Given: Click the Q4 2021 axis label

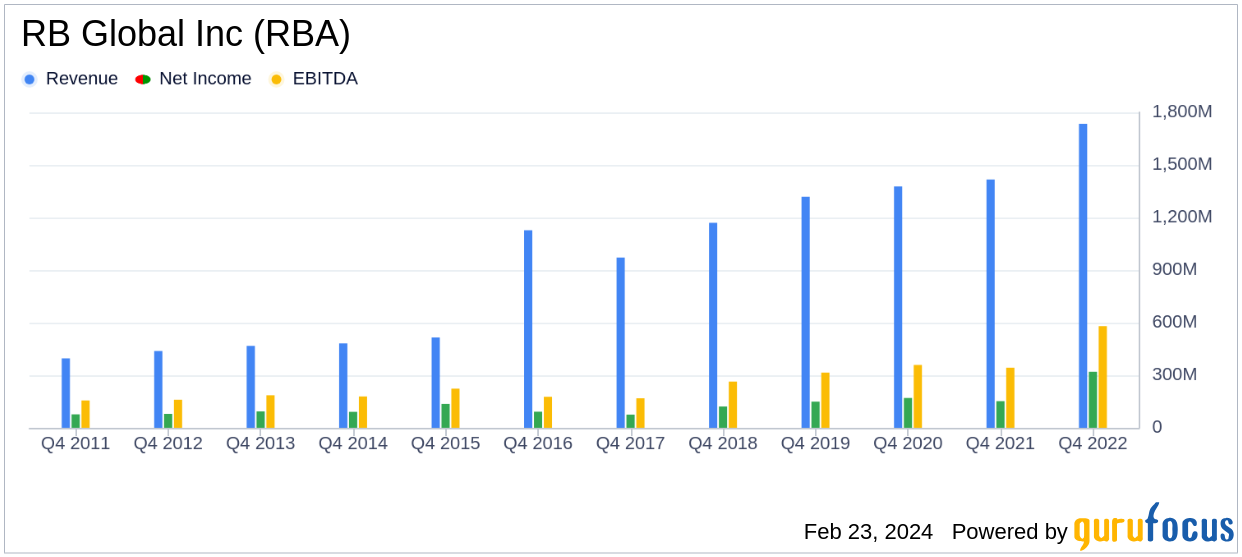Looking at the screenshot, I should coord(1001,443).
